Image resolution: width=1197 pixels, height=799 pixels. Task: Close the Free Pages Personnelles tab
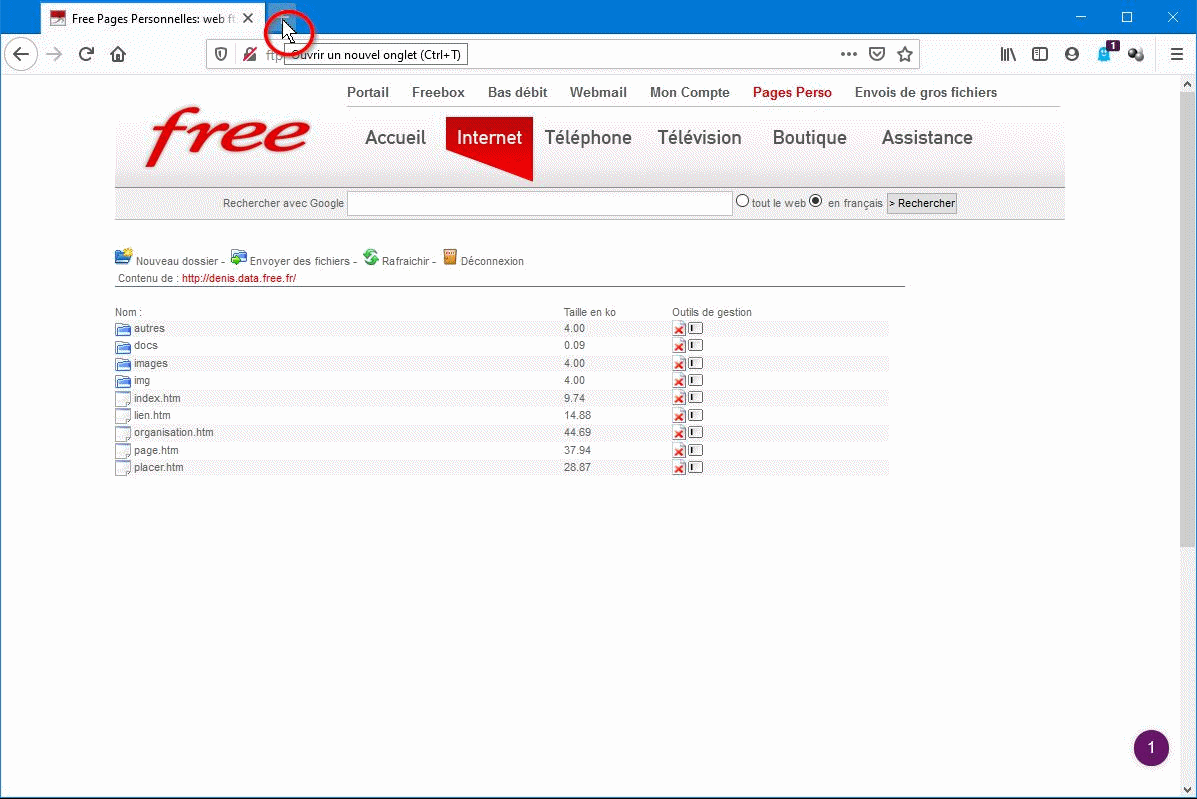pos(248,18)
